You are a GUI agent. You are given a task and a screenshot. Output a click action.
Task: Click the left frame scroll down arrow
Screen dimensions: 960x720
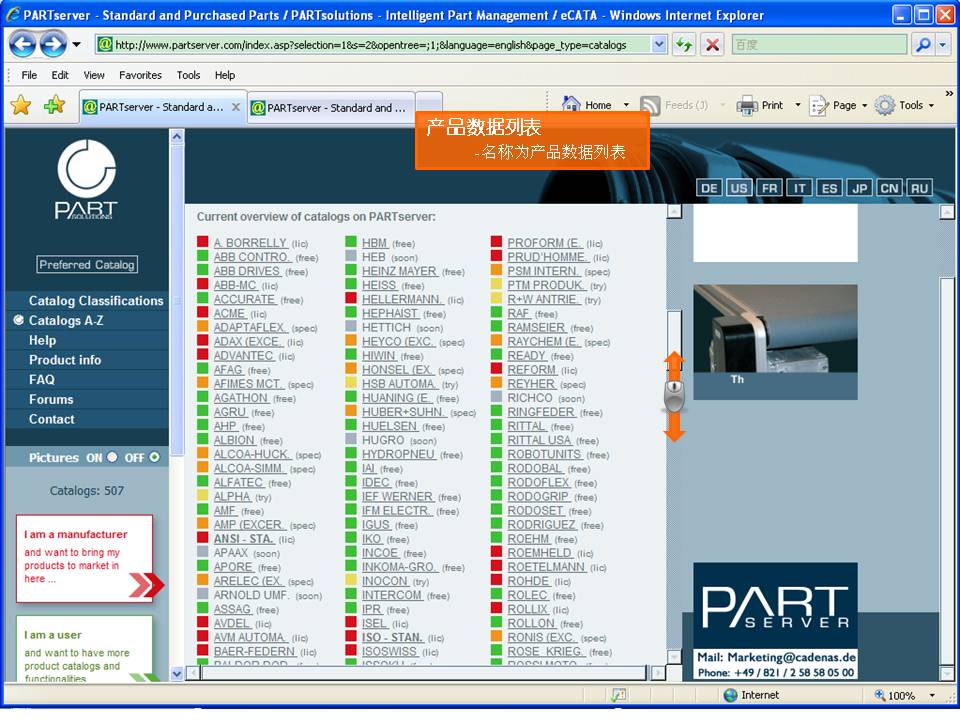(176, 673)
